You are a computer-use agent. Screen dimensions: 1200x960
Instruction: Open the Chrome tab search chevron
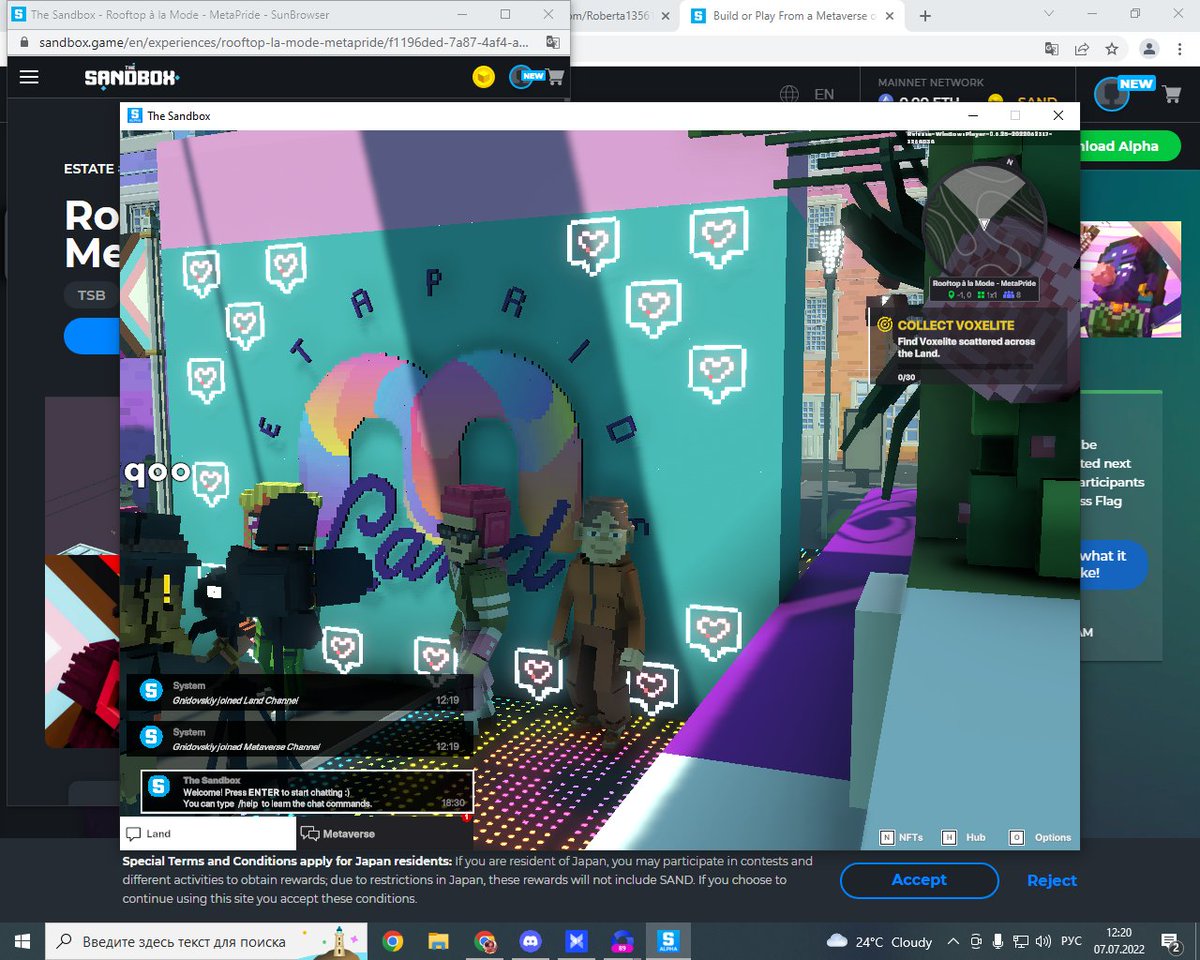1048,14
